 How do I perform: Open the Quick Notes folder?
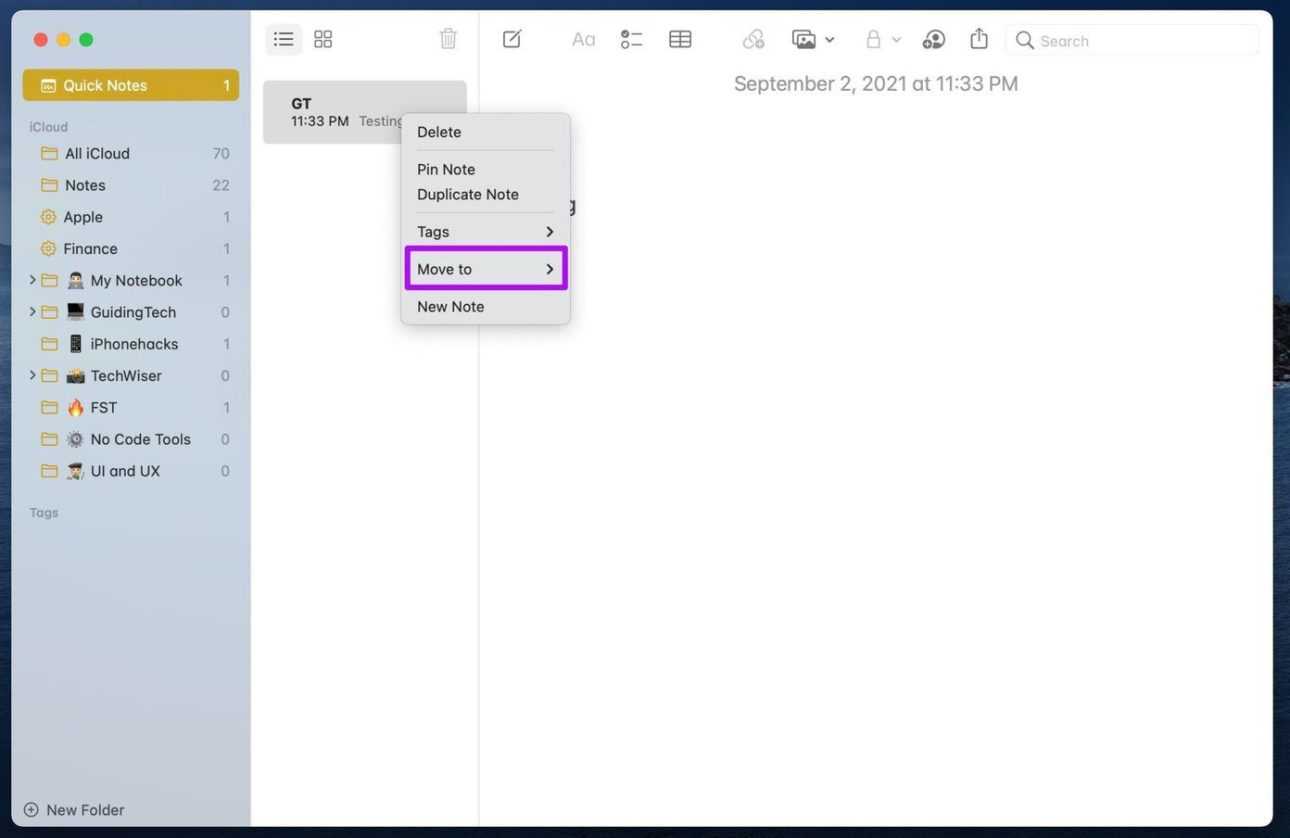[130, 85]
